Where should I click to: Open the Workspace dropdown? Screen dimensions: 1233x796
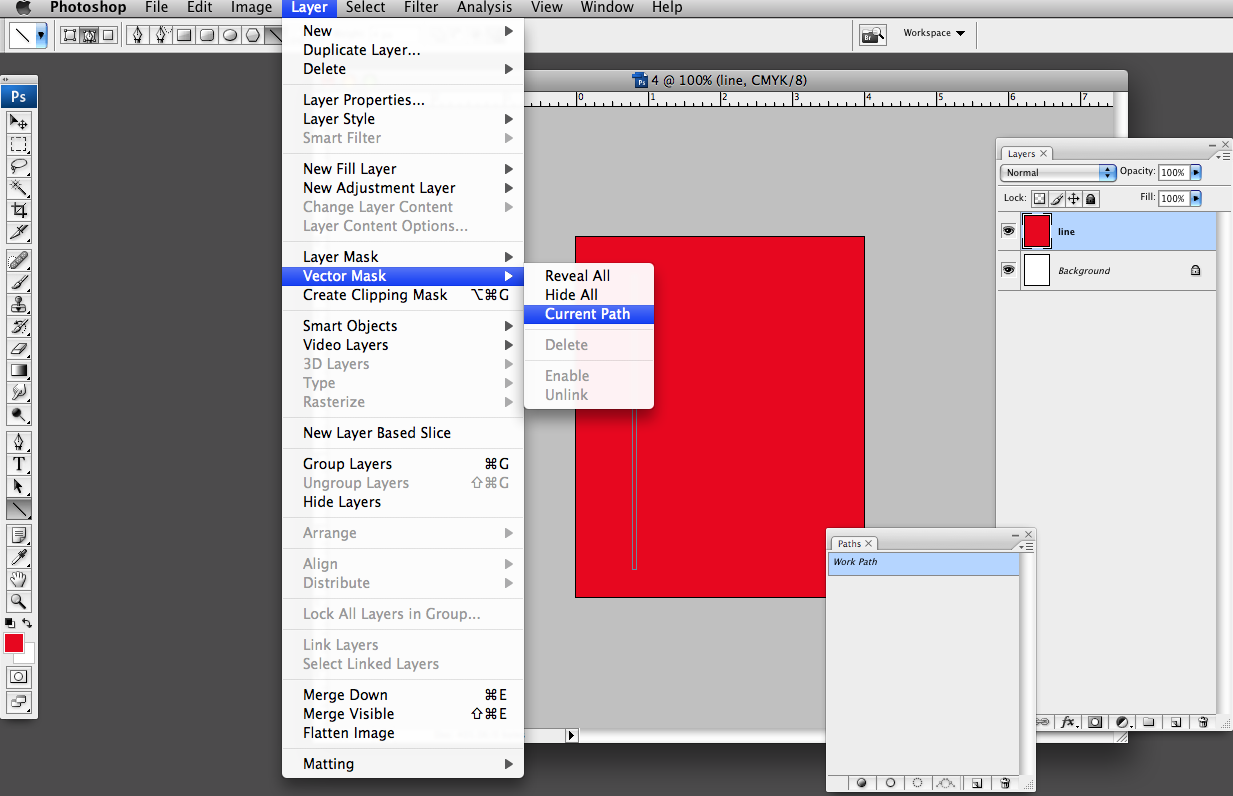(934, 33)
